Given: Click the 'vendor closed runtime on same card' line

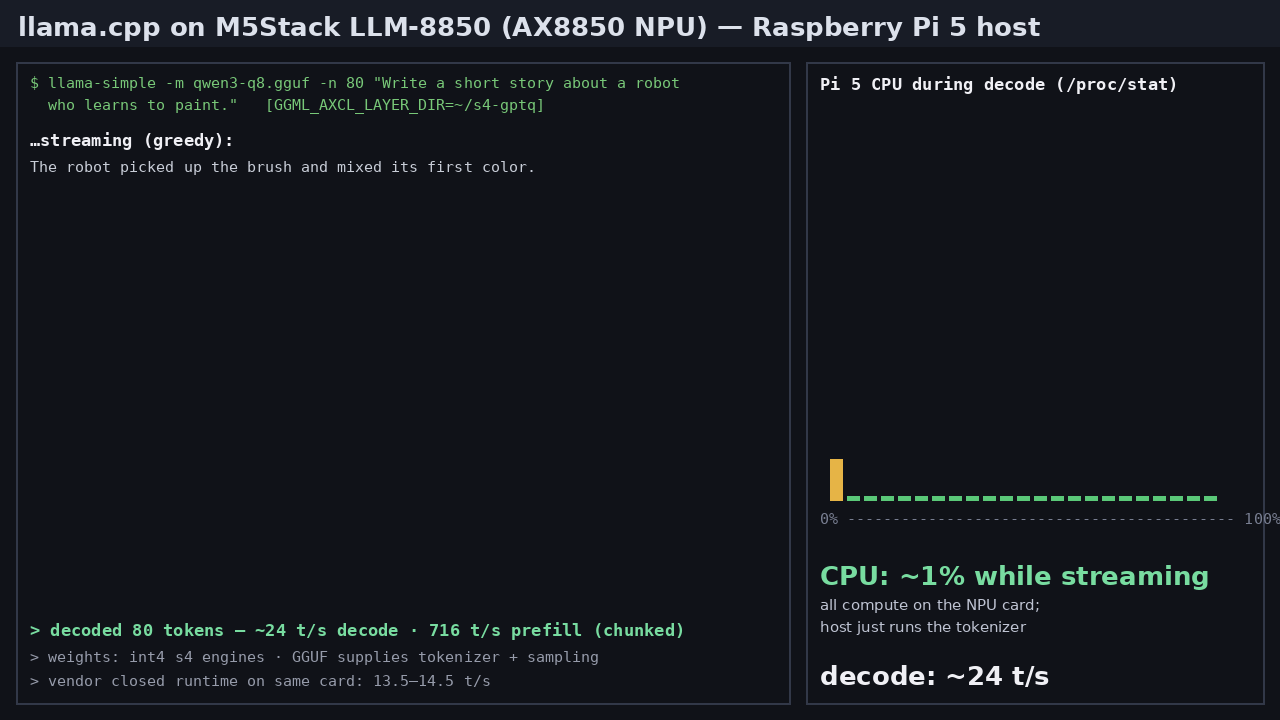Looking at the screenshot, I should (260, 682).
